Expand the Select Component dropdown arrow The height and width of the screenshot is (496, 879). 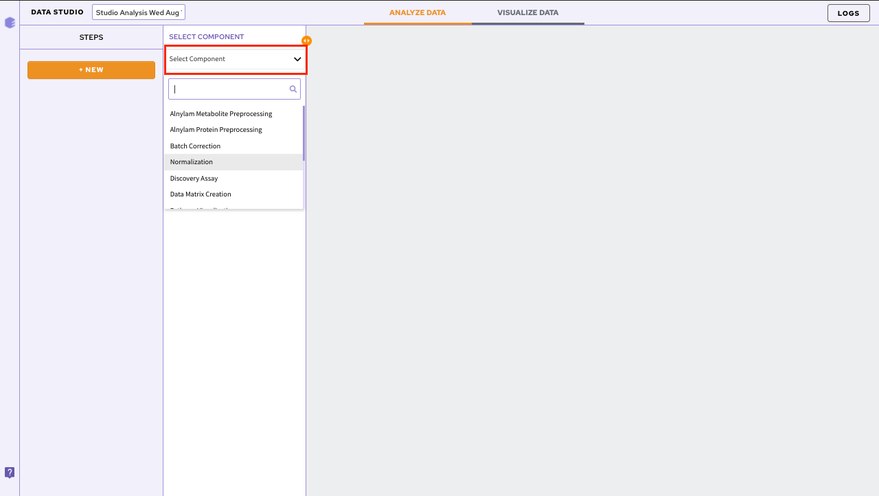(x=297, y=59)
